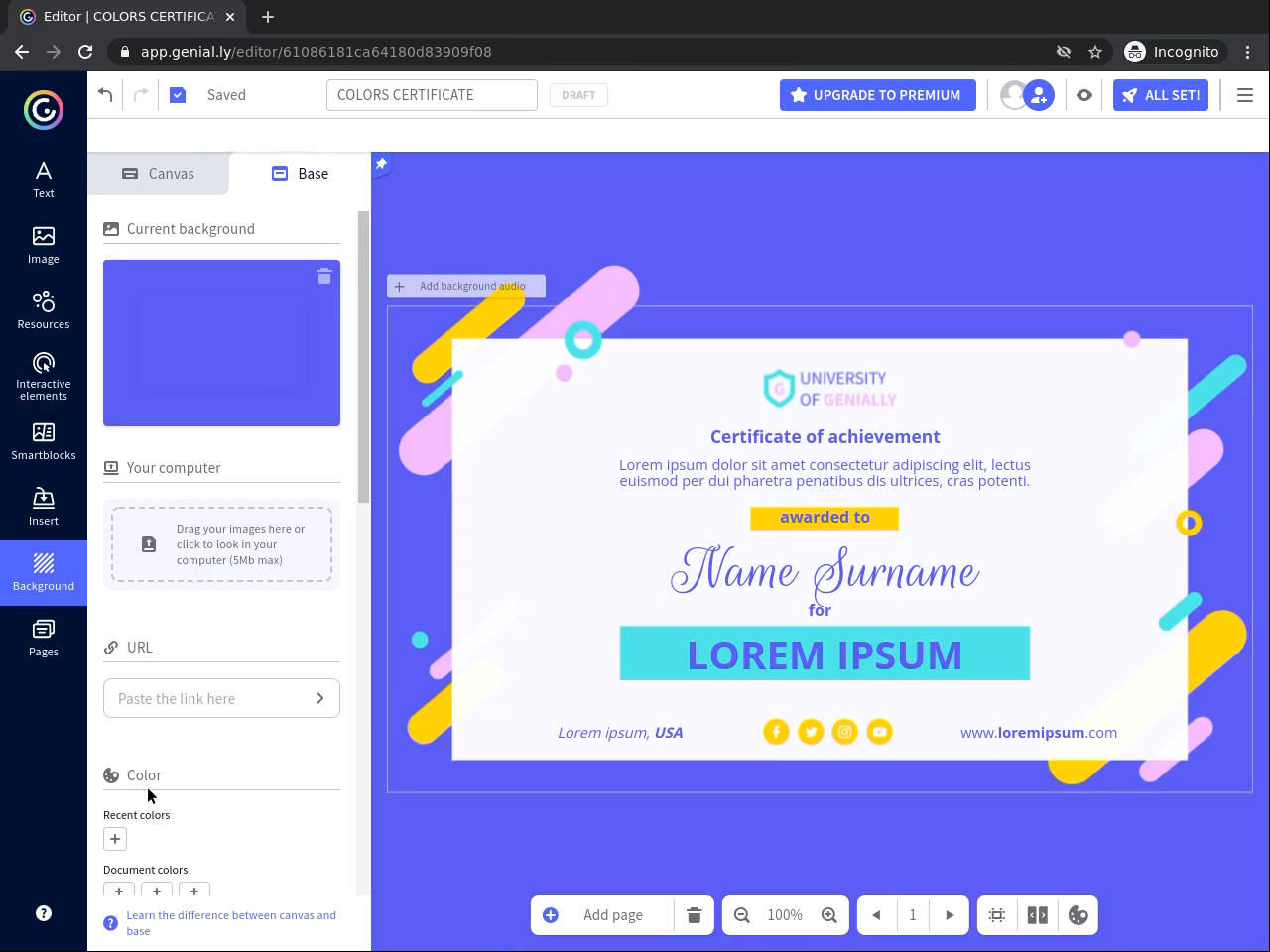Image resolution: width=1270 pixels, height=952 pixels.
Task: Go to the next page arrow
Action: (x=950, y=915)
